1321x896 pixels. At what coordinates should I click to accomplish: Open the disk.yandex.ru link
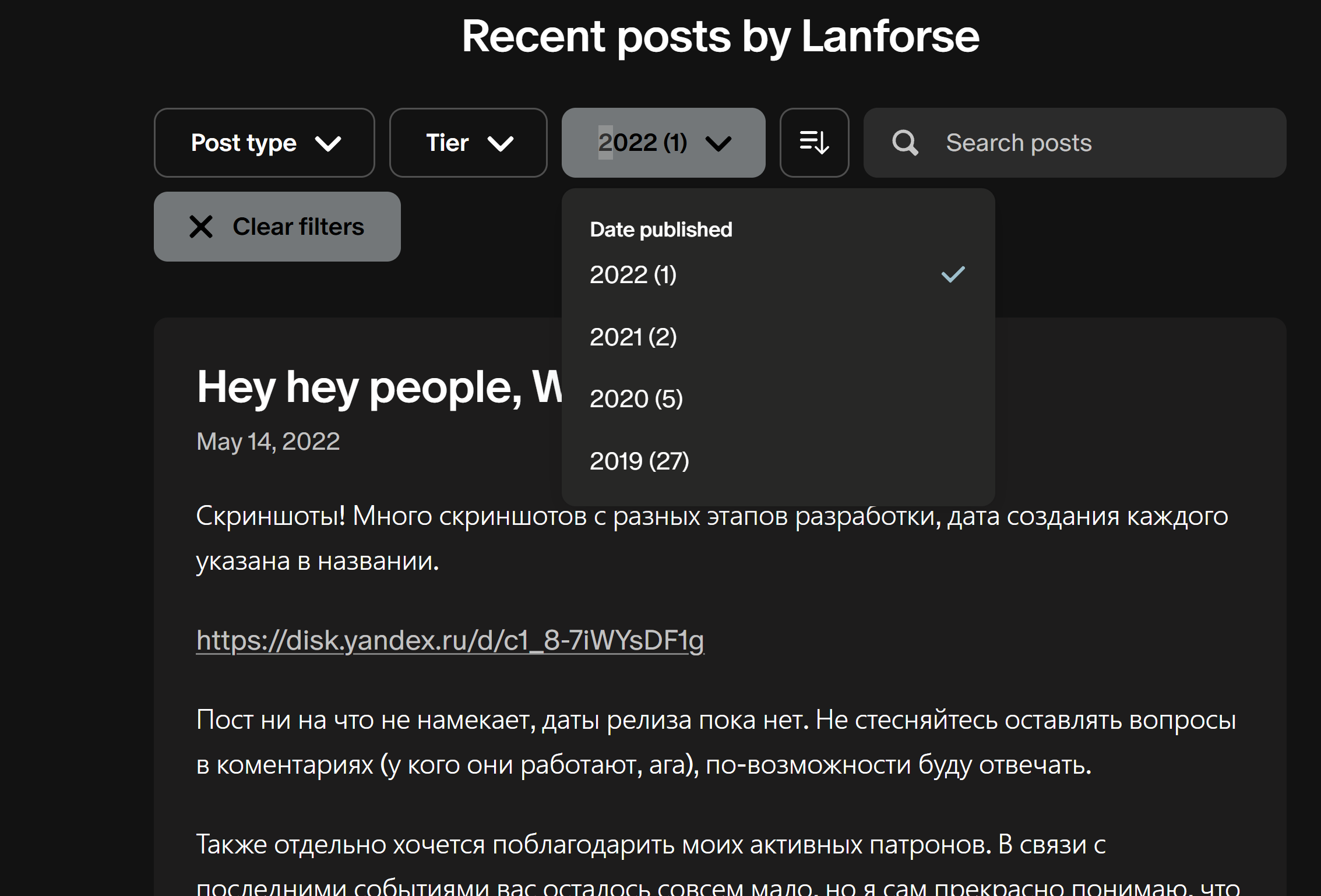(x=450, y=640)
